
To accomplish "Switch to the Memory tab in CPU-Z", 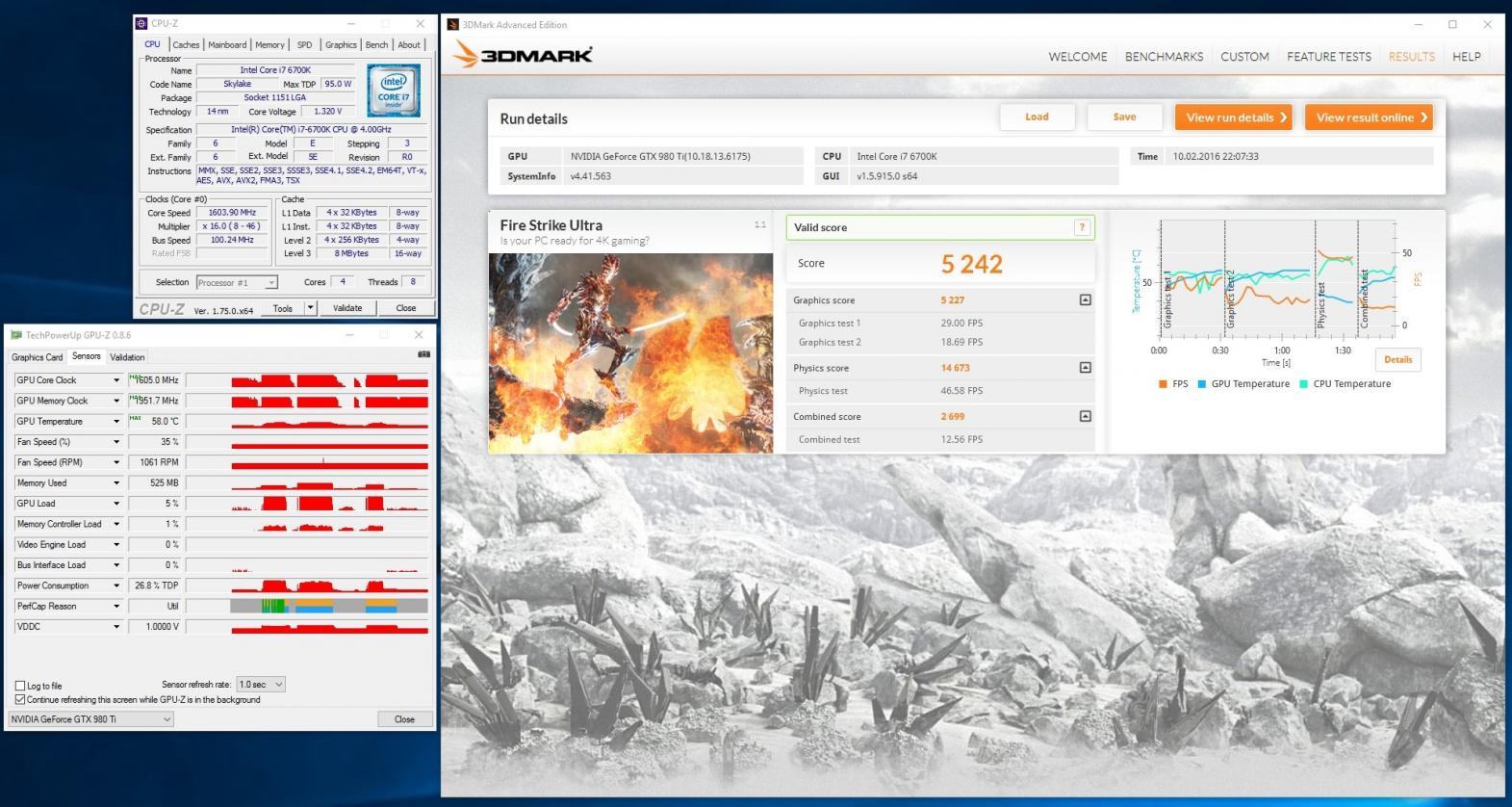I will click(x=269, y=44).
